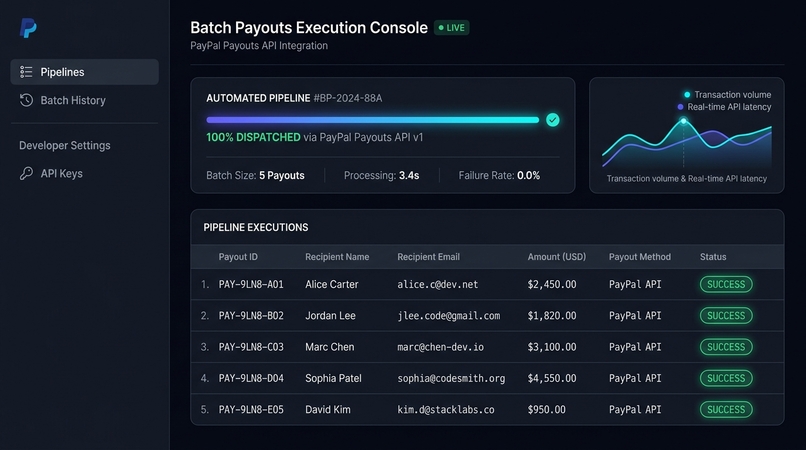Screen dimensions: 806x450
Task: Click the amount $2,450.00
Action: pos(552,284)
